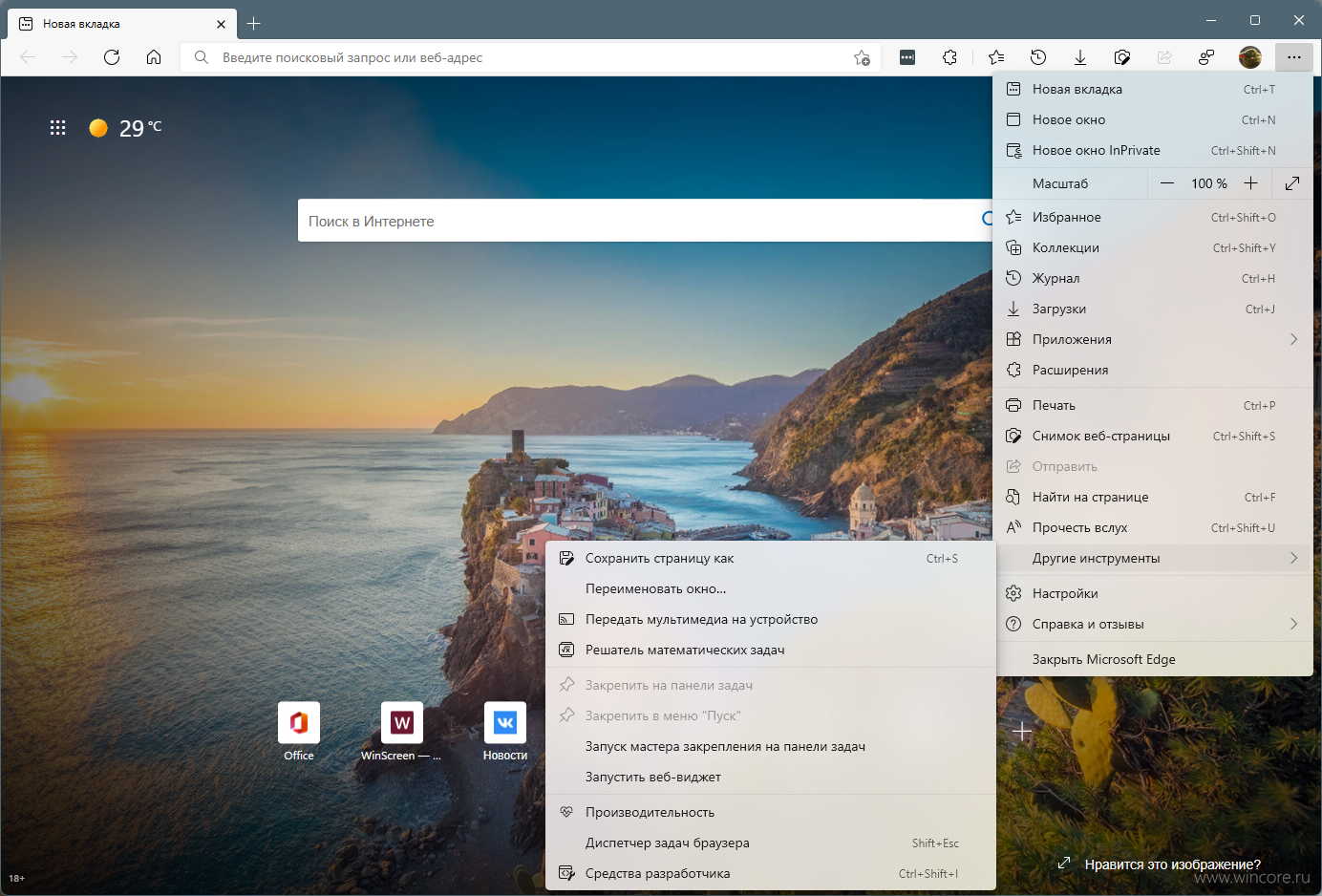1322x896 pixels.
Task: Choose Сохранить страницу как
Action: pos(771,558)
